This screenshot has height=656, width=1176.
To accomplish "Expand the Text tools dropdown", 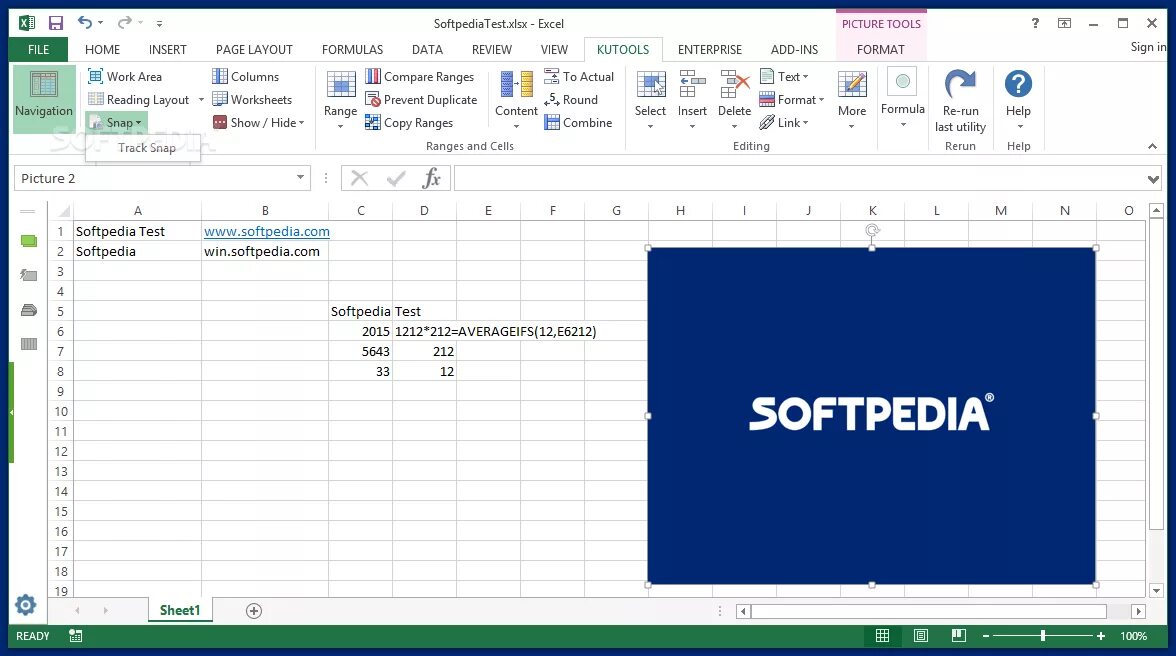I will coord(784,76).
